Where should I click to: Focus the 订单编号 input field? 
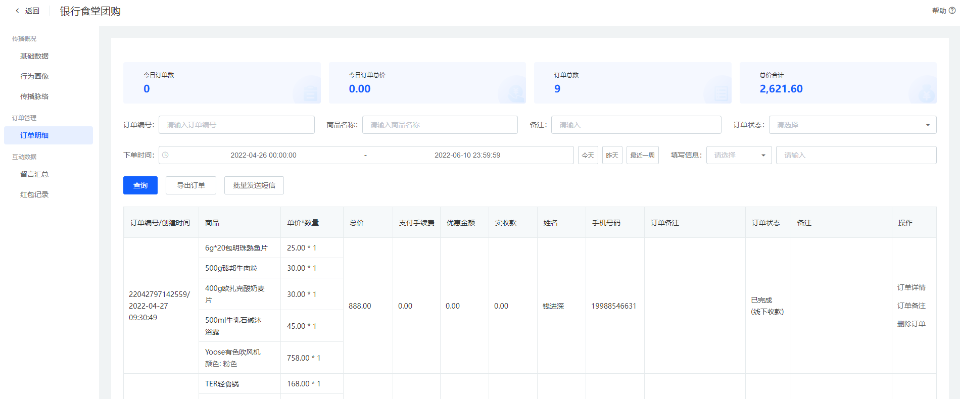click(x=236, y=125)
